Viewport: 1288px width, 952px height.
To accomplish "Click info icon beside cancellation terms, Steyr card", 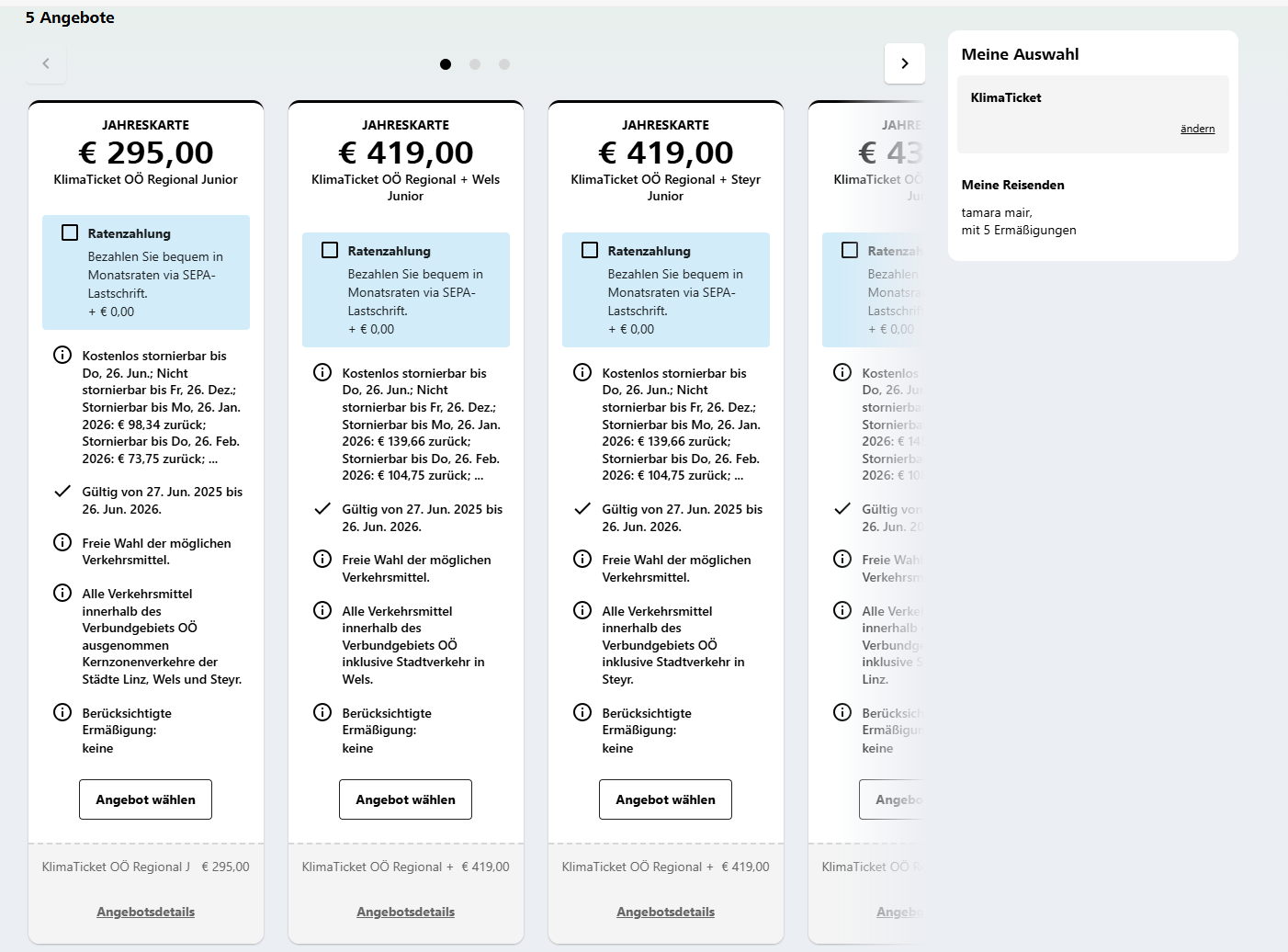I will point(582,372).
